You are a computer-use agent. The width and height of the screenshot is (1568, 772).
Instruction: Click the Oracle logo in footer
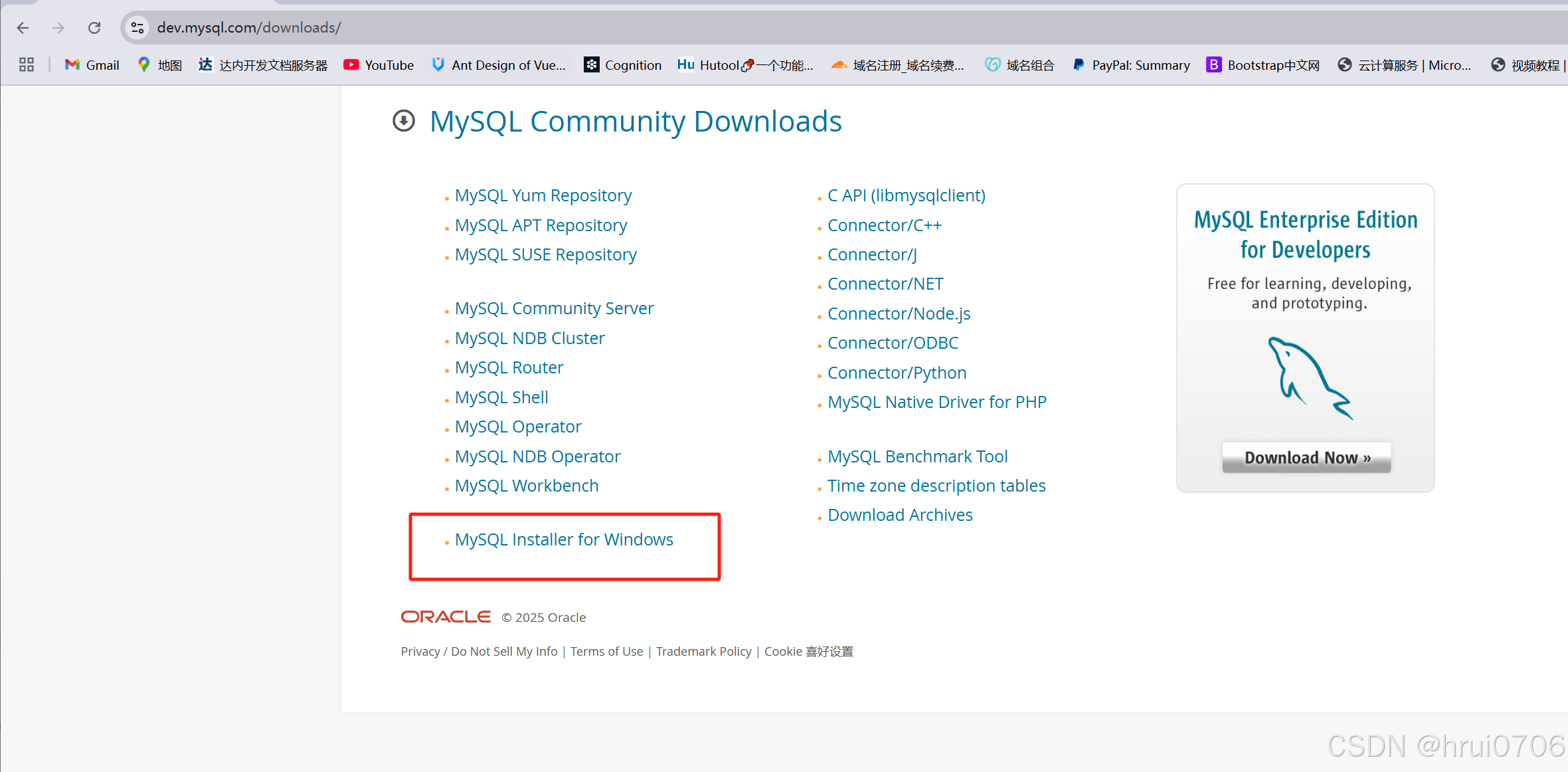click(446, 617)
